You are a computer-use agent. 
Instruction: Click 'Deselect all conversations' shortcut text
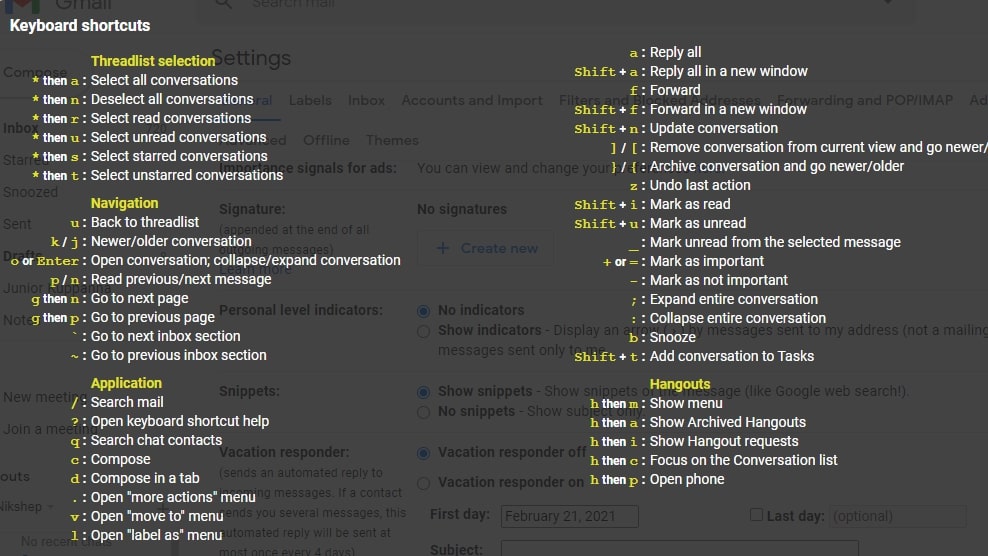pos(172,99)
